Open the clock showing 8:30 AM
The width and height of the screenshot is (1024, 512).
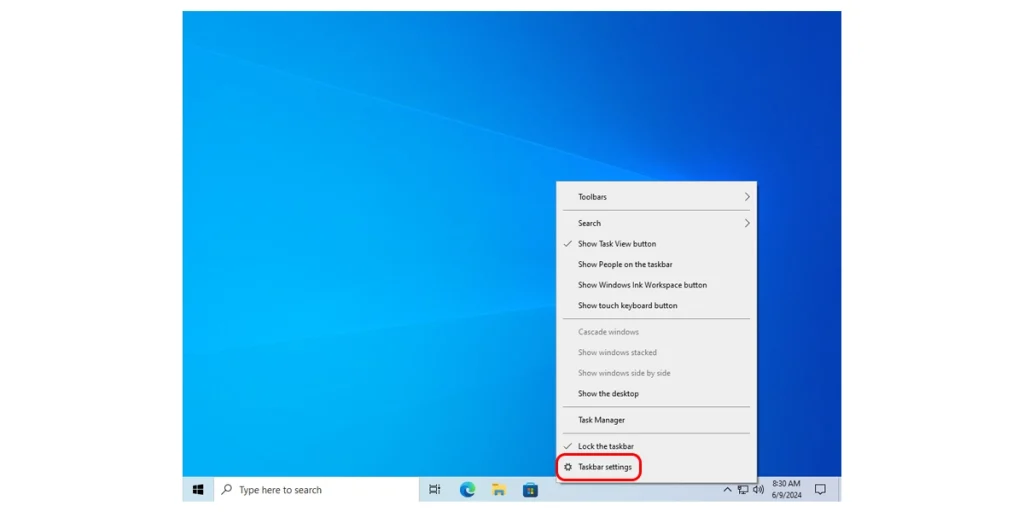pos(786,489)
